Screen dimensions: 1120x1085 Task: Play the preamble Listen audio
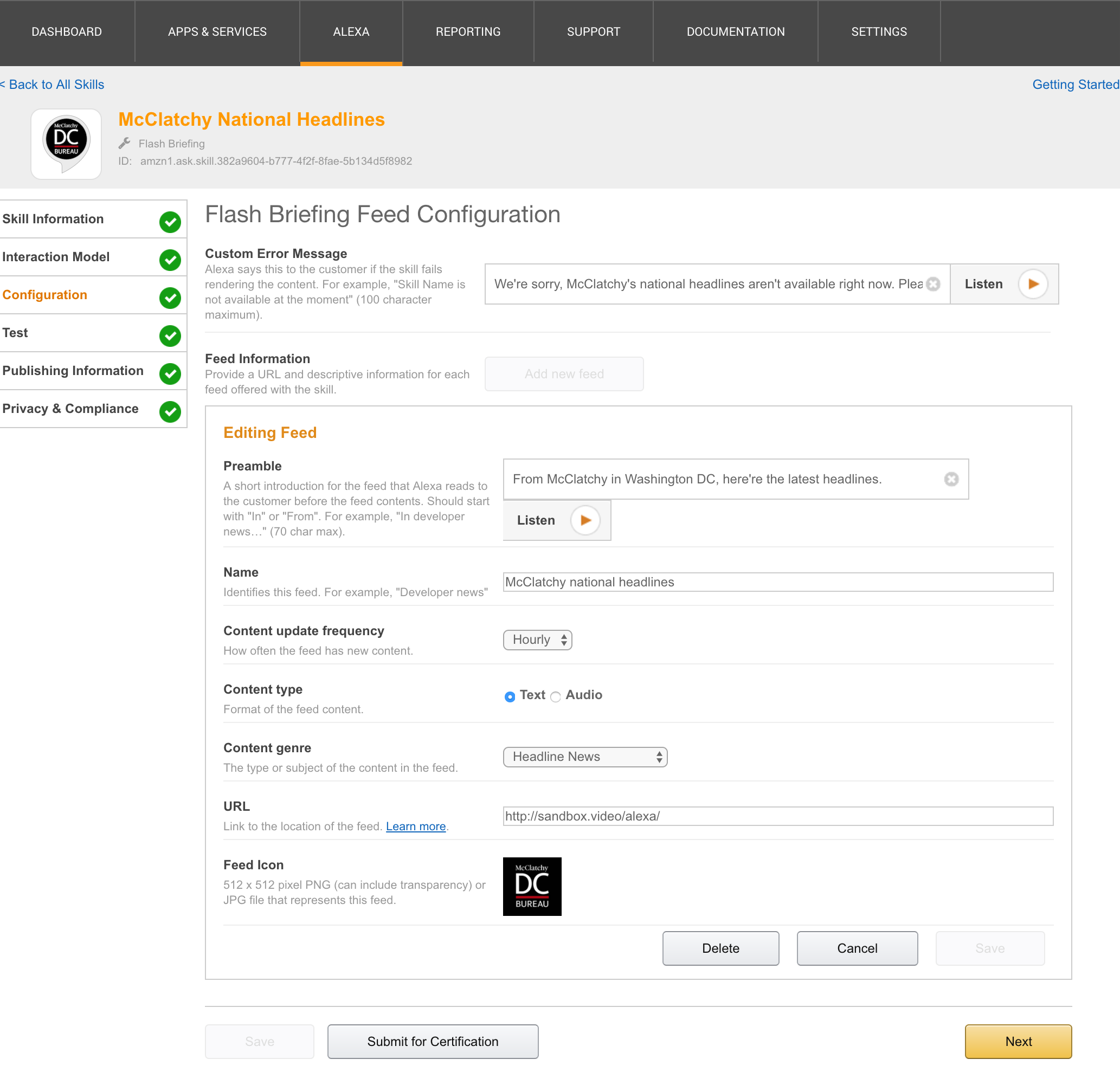pyautogui.click(x=585, y=520)
